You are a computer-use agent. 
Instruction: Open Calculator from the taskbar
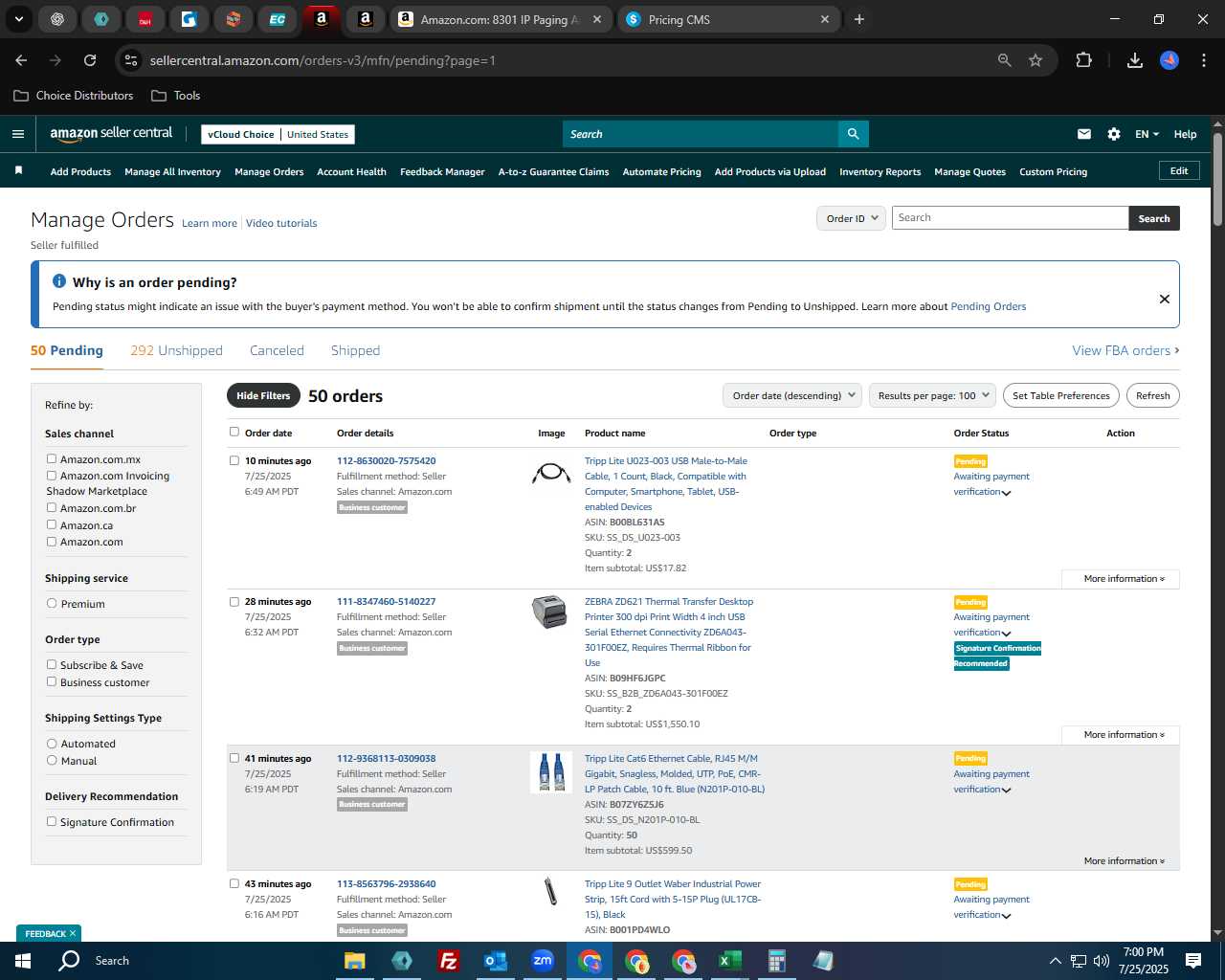[x=777, y=961]
